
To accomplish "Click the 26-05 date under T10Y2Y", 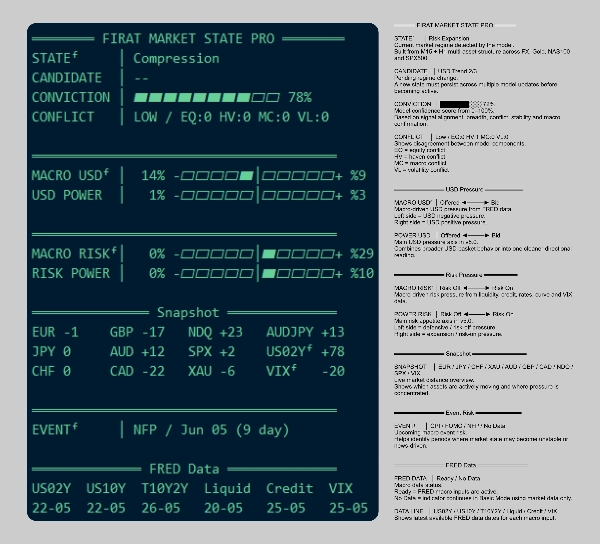I will [x=161, y=508].
